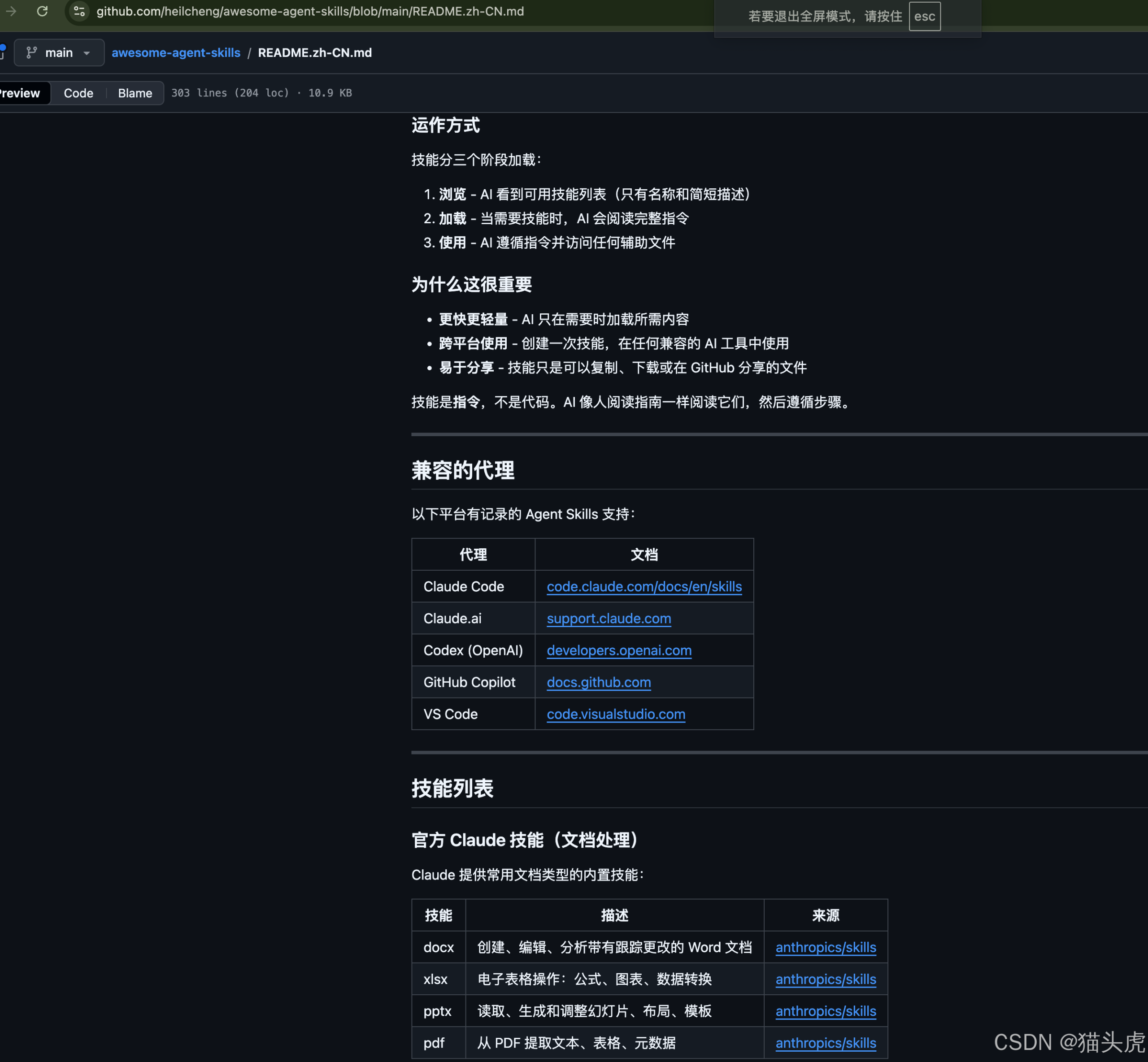Click the browser address bar URL

[x=310, y=12]
